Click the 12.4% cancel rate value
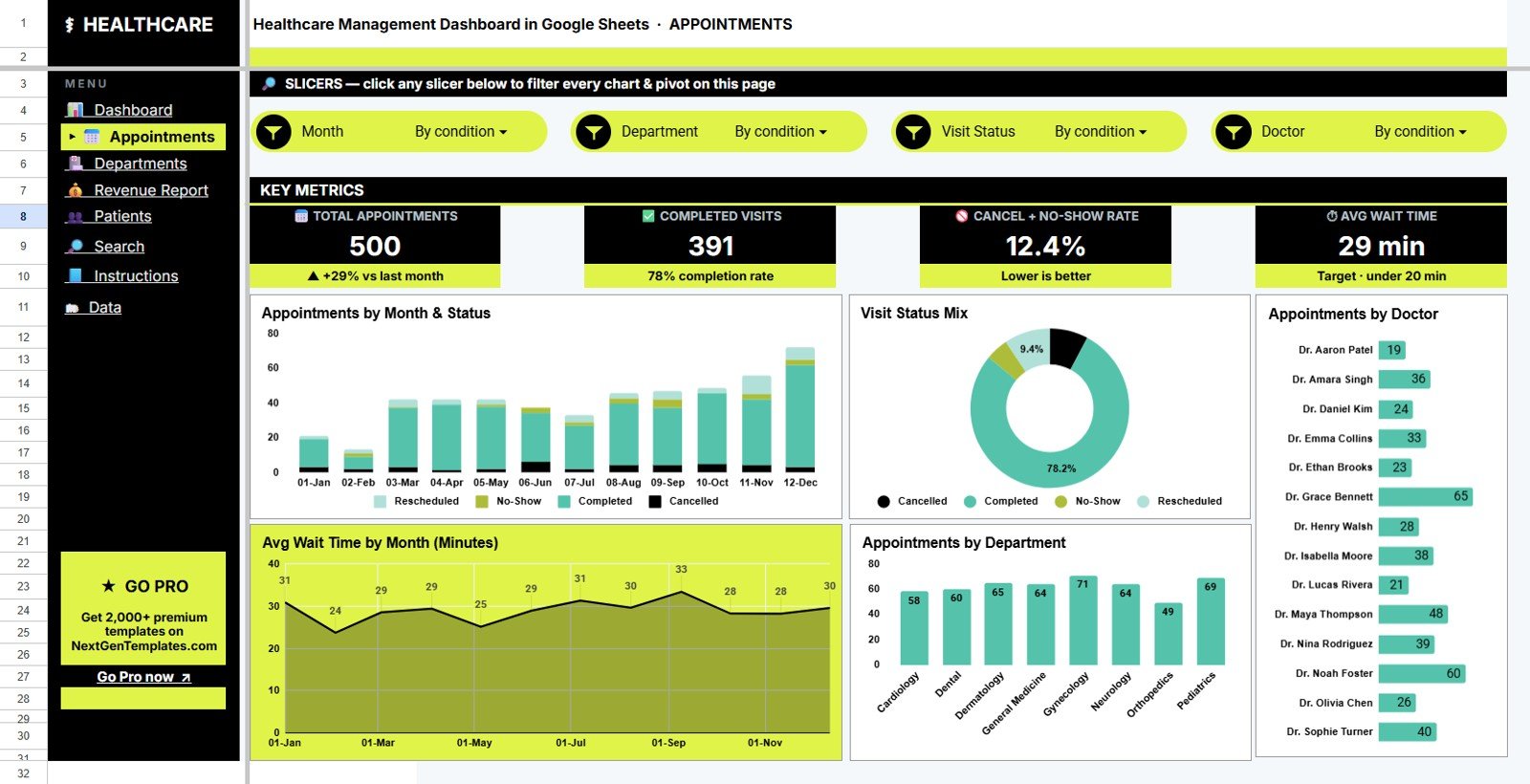1530x784 pixels. (1045, 247)
